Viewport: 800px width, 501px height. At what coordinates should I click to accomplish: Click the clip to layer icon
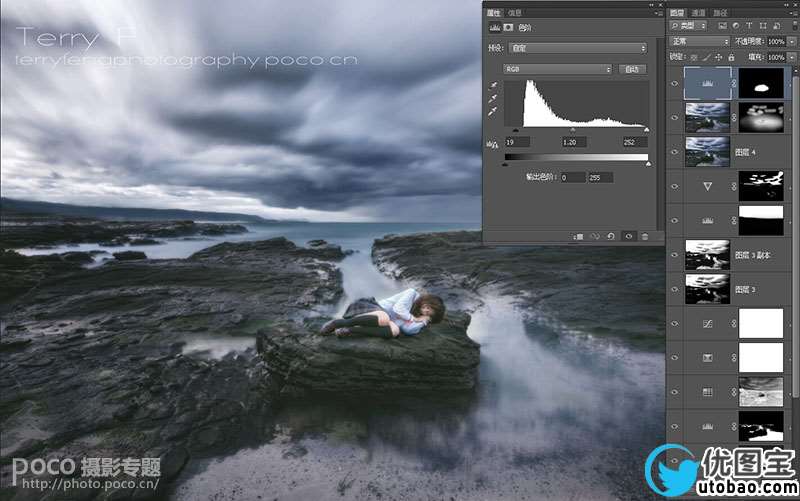(x=578, y=236)
